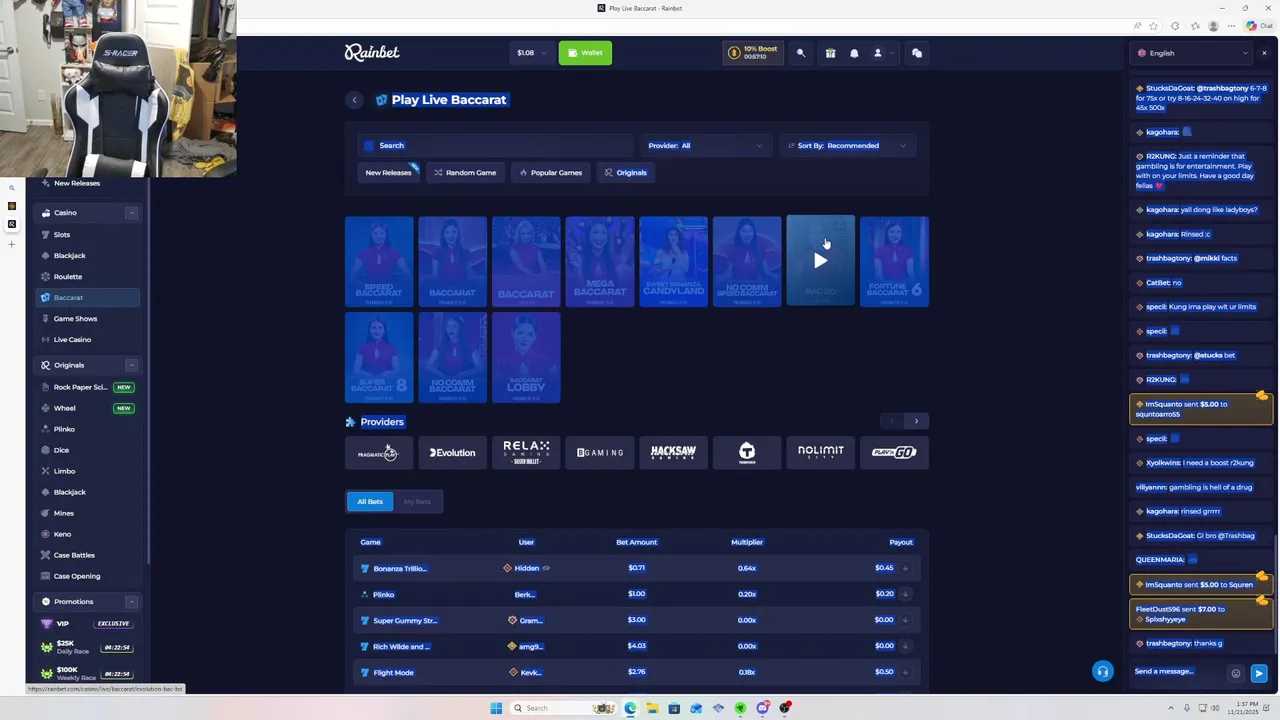Open the Sort By: Recommended dropdown
Viewport: 1280px width, 720px height.
847,146
